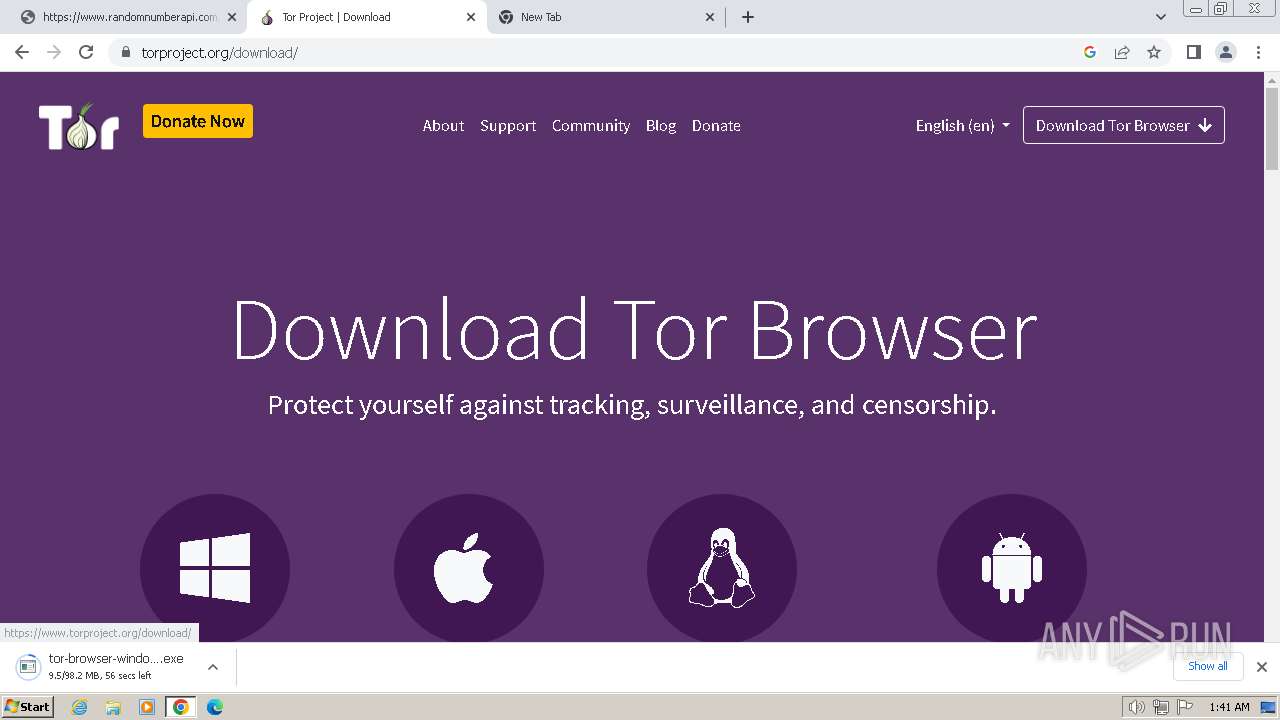Viewport: 1280px width, 720px height.
Task: Reload the Tor download page
Action: click(x=86, y=52)
